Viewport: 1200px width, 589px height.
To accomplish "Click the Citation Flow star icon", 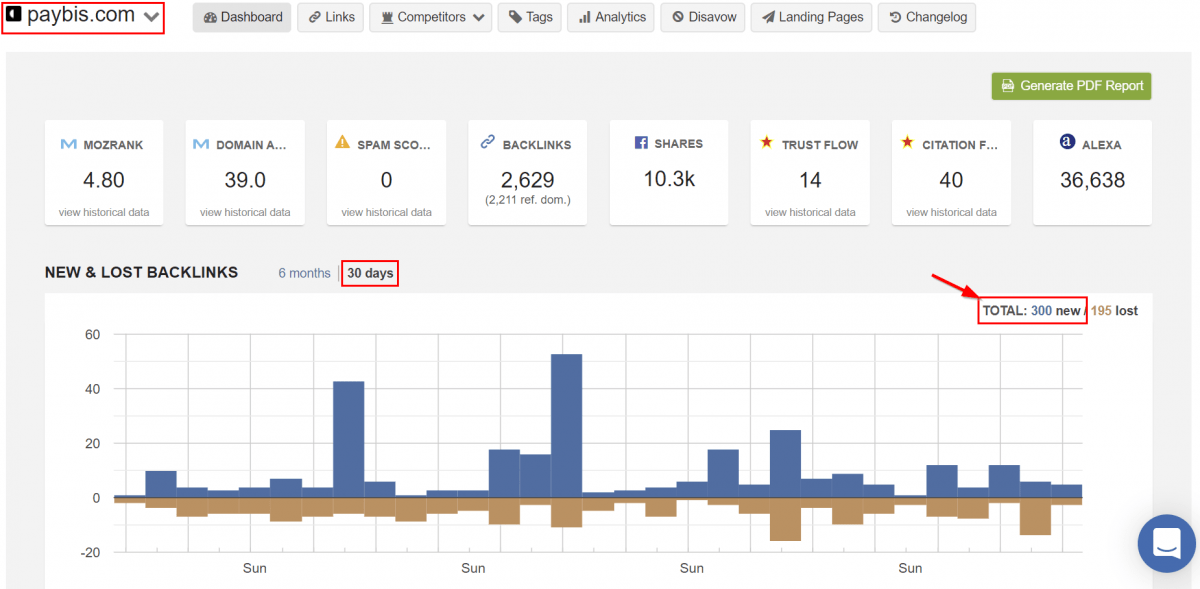I will pos(907,143).
